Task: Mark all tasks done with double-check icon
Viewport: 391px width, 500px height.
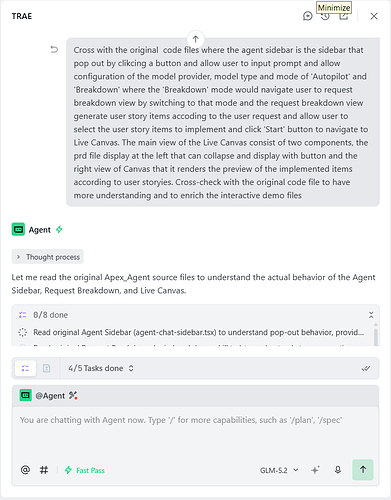Action: (366, 368)
